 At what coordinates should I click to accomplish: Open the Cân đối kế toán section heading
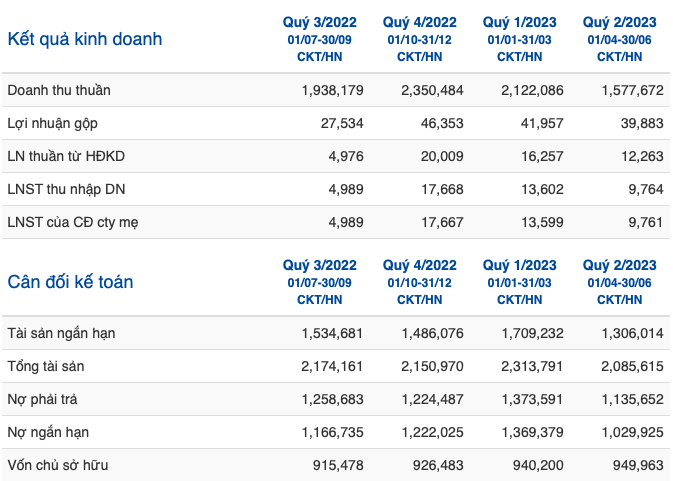pyautogui.click(x=70, y=282)
